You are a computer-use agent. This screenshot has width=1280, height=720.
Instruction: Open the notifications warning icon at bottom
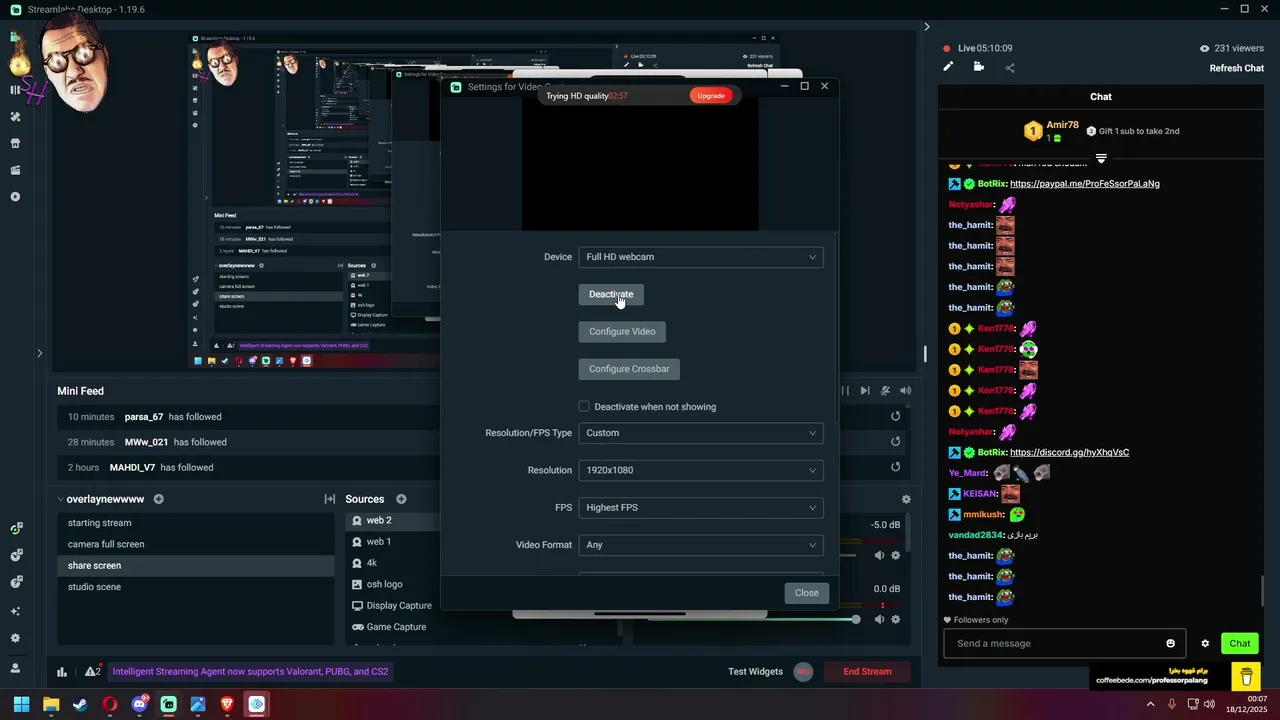coord(92,672)
